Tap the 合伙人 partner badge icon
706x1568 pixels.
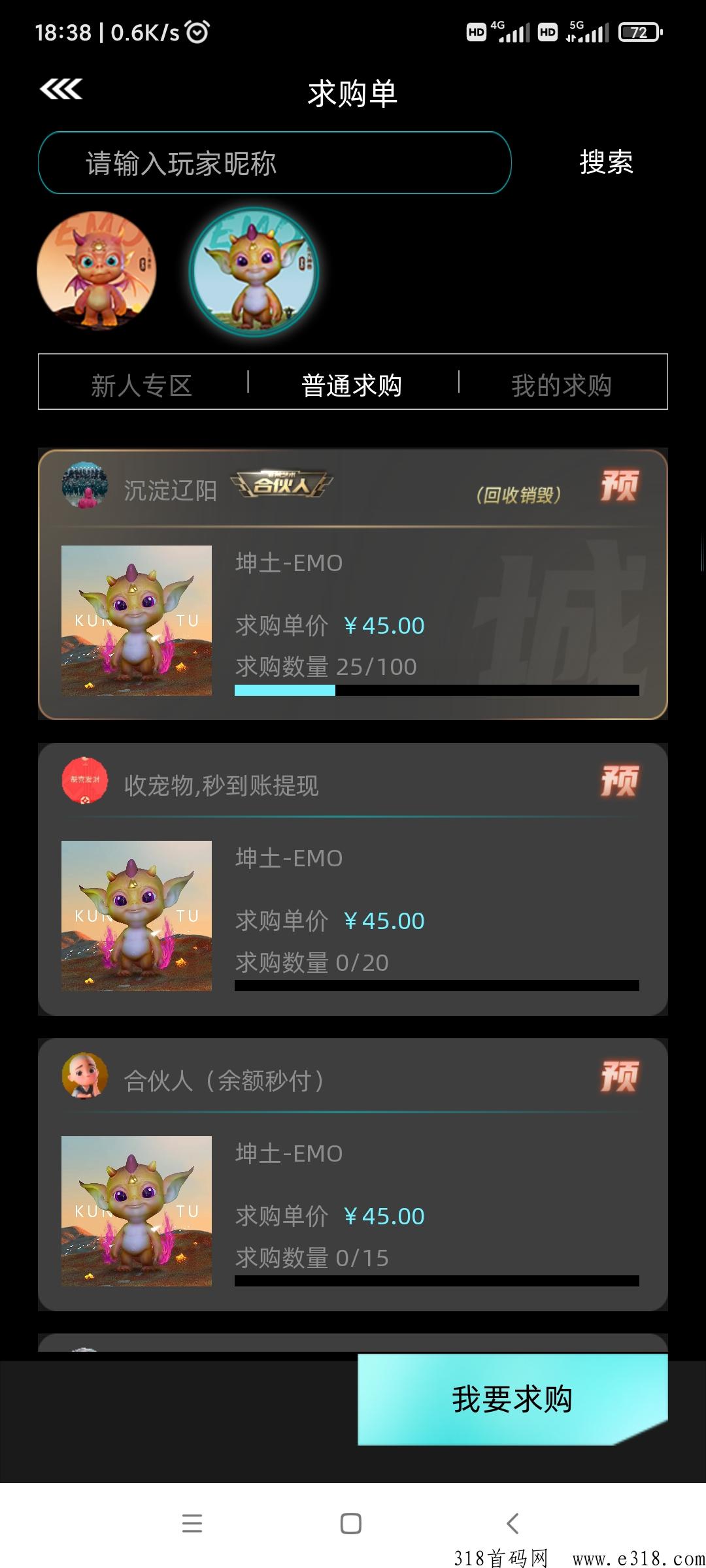tap(282, 484)
